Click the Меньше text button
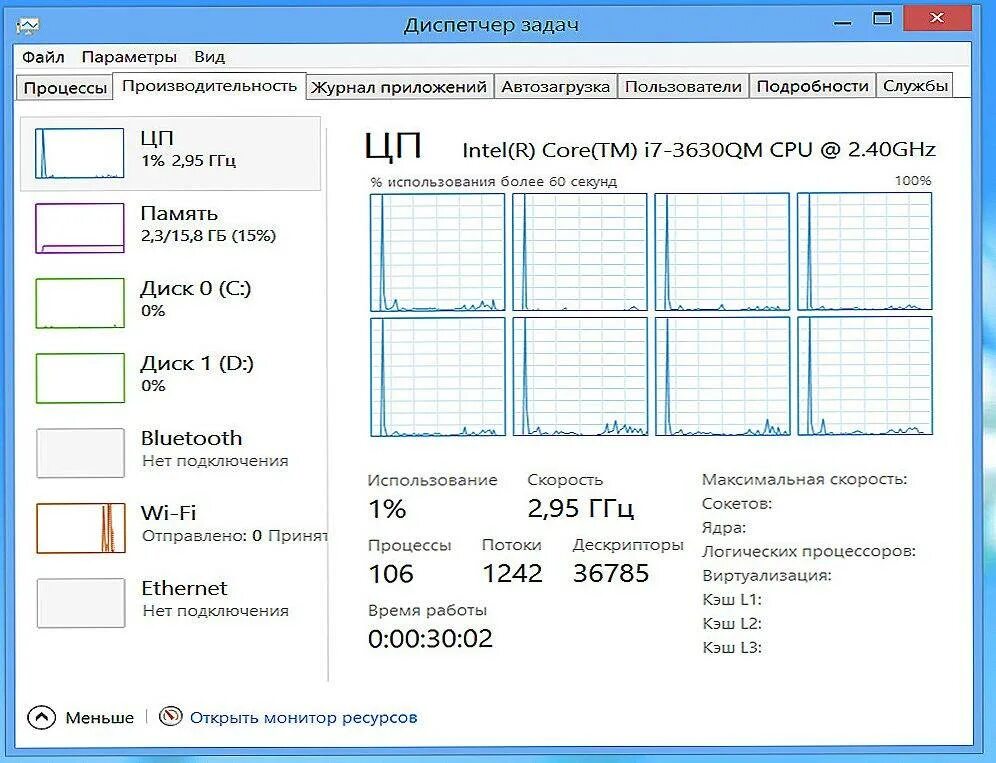The height and width of the screenshot is (763, 996). pos(100,718)
